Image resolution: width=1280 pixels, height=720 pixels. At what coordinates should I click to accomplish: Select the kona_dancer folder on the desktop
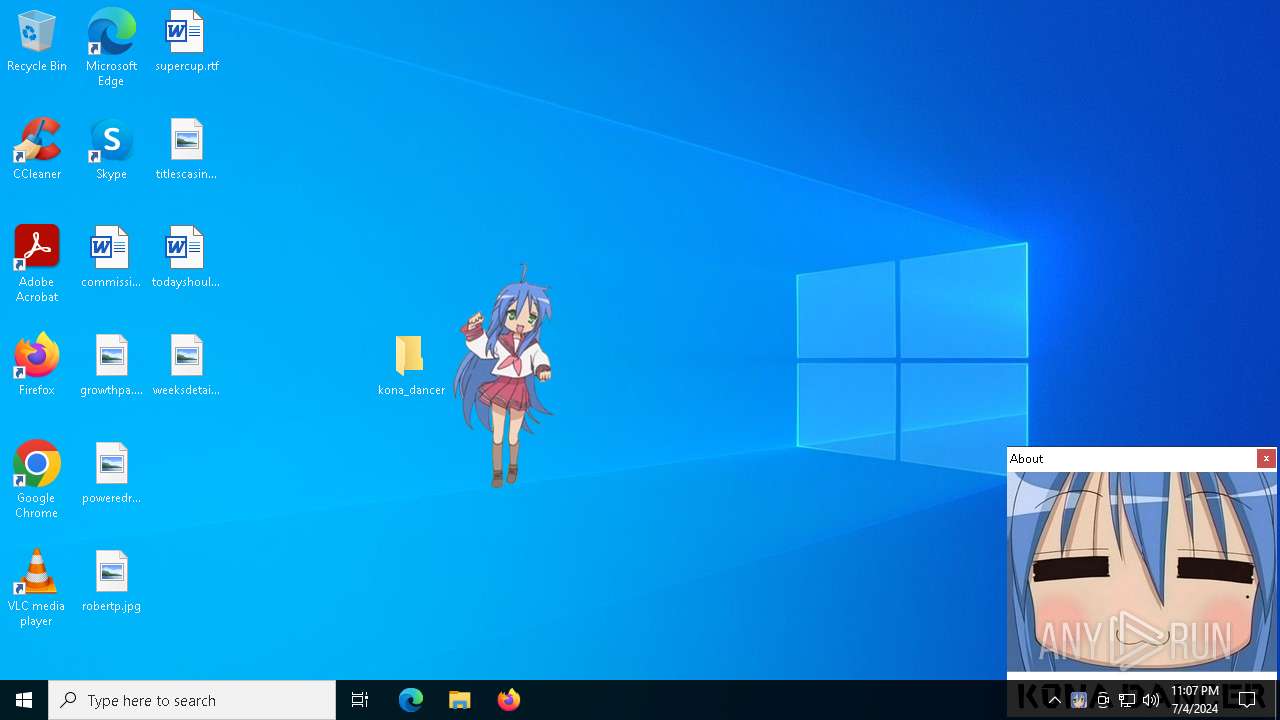point(411,366)
